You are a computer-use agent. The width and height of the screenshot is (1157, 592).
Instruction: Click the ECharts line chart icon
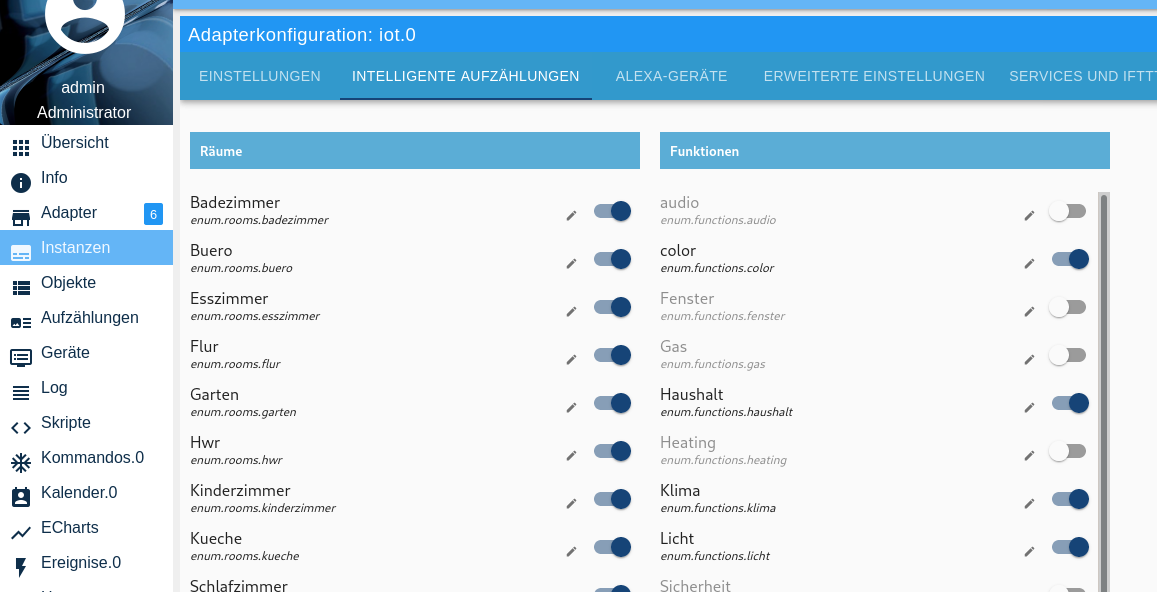point(21,532)
